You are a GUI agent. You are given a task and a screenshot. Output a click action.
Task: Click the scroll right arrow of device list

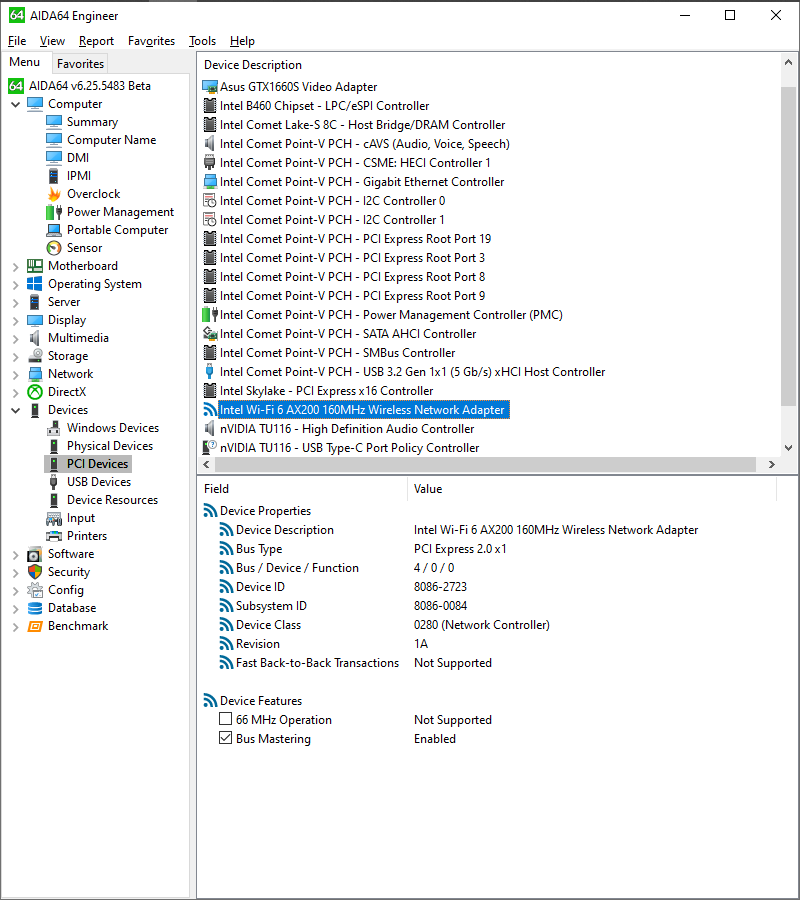771,464
